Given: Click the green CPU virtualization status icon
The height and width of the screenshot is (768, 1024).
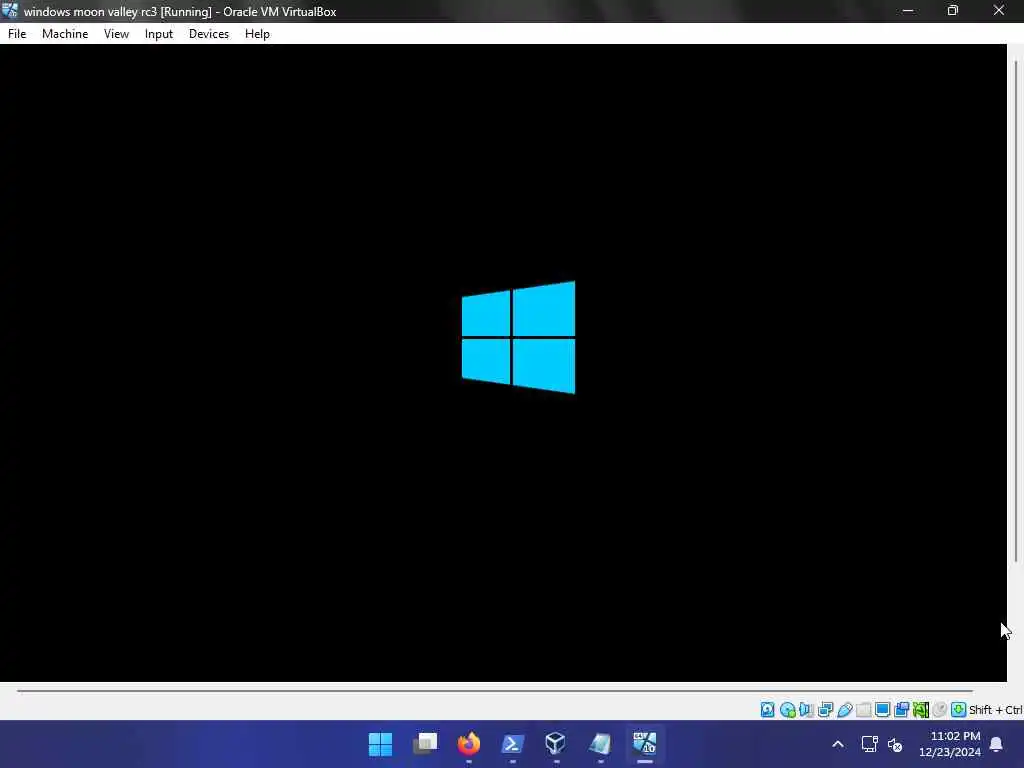Looking at the screenshot, I should click(x=921, y=709).
